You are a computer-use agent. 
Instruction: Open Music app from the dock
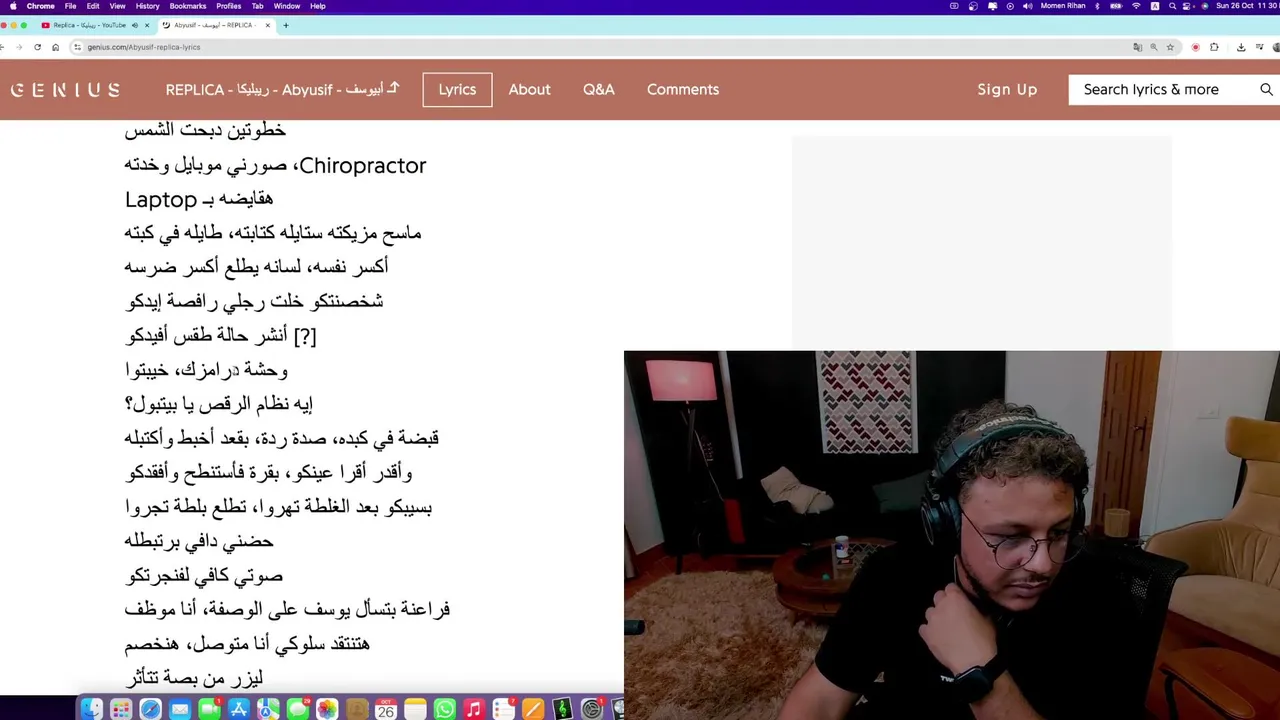pos(474,709)
